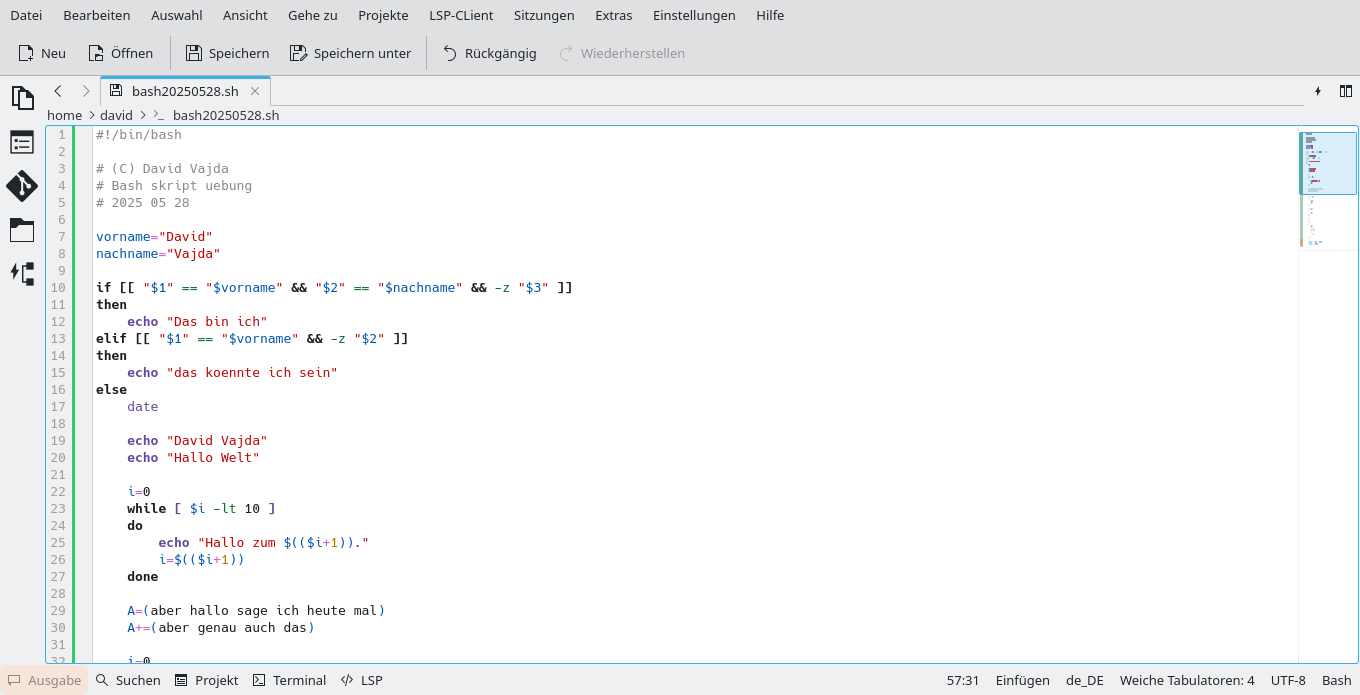Show the Terminal panel
The height and width of the screenshot is (695, 1360).
pyautogui.click(x=289, y=680)
